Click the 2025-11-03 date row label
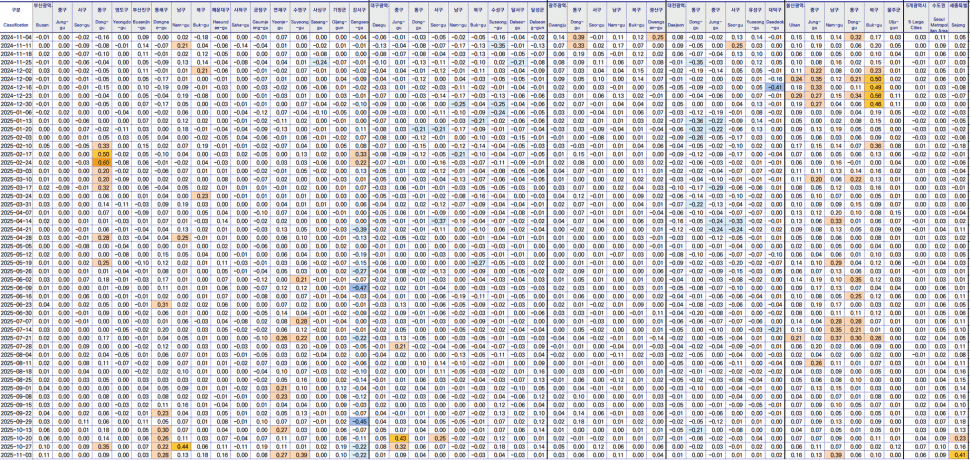The image size is (970, 460). point(15,455)
